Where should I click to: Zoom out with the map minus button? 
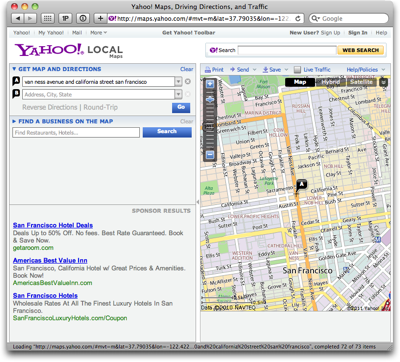[210, 155]
